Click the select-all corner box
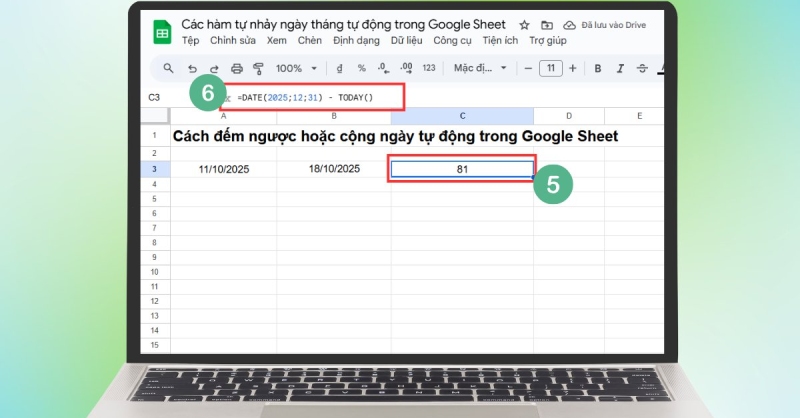Screen dimensions: 800x418 (155, 116)
